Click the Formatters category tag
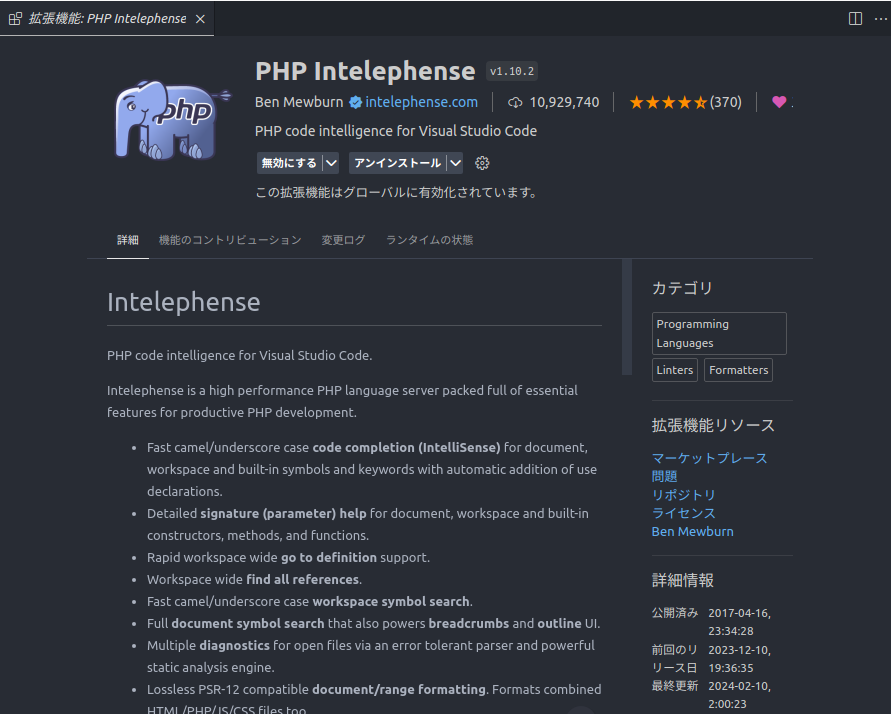Viewport: 891px width, 714px height. click(x=738, y=370)
